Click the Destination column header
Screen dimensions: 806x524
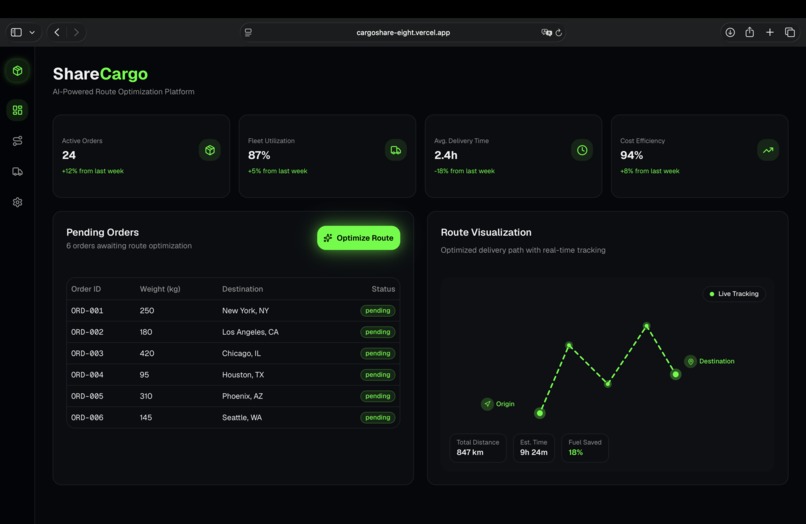(242, 289)
